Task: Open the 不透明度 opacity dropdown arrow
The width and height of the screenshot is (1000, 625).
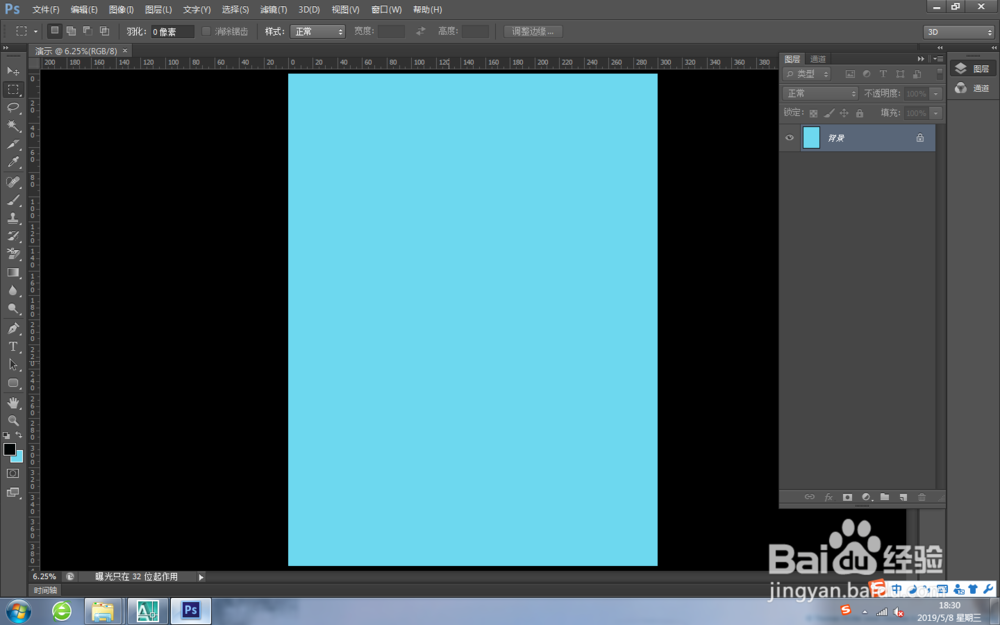Action: [x=936, y=93]
